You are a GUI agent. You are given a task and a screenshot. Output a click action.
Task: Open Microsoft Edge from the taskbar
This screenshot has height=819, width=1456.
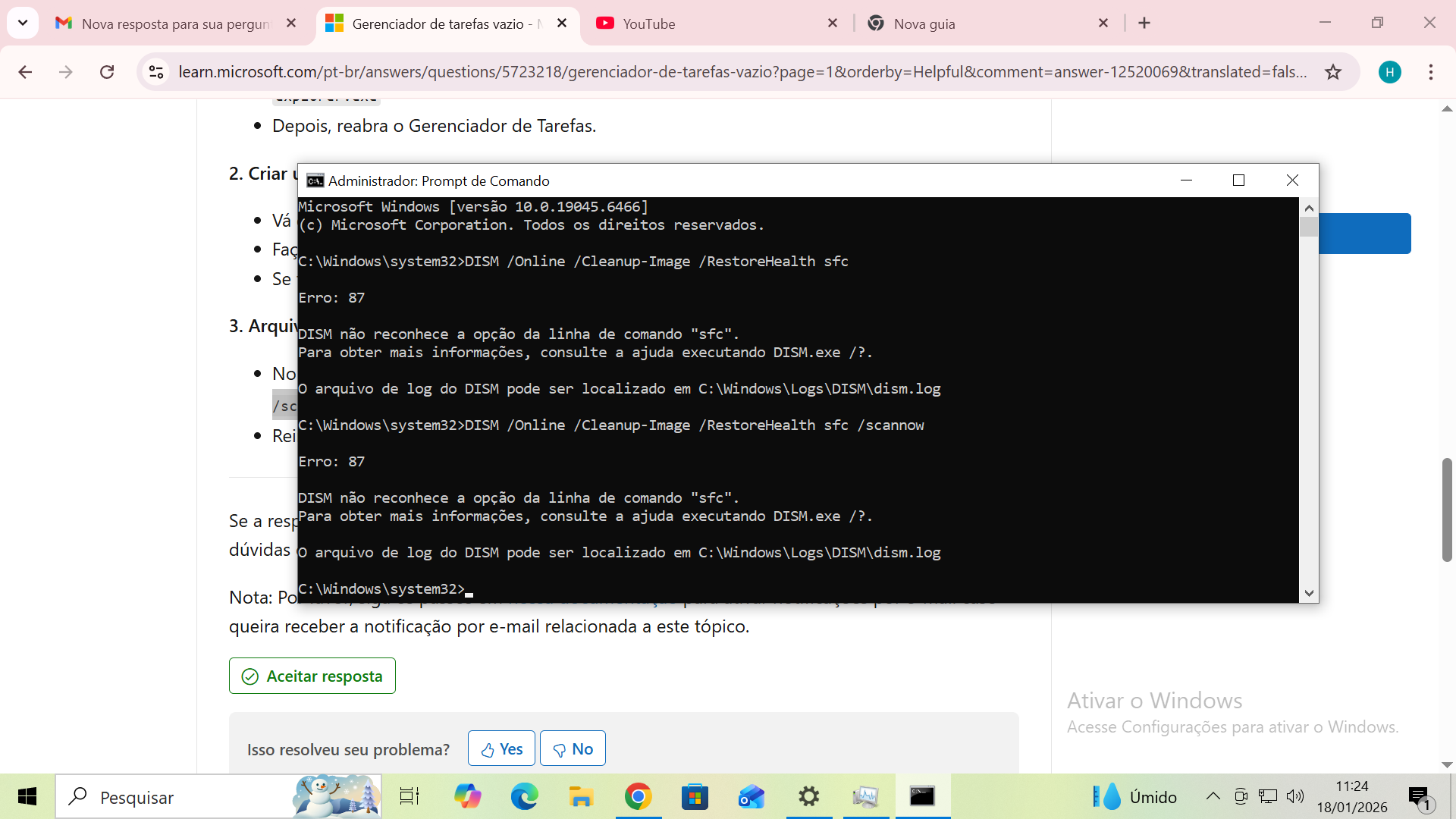[524, 796]
